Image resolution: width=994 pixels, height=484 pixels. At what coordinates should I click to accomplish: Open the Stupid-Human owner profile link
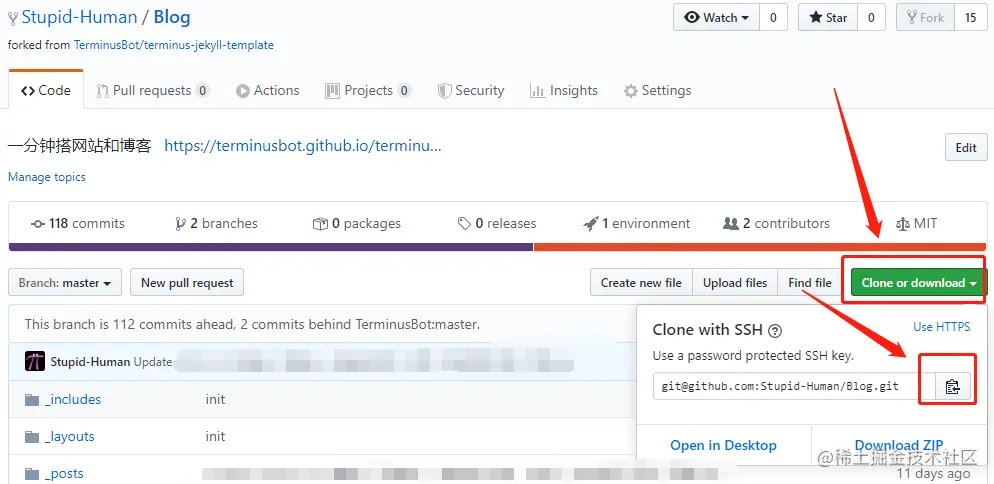tap(79, 17)
